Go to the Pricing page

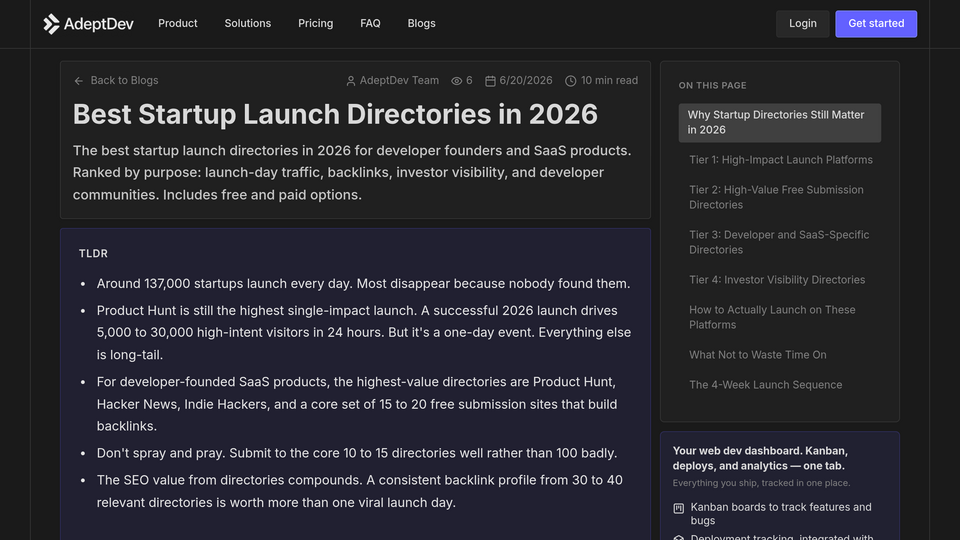(315, 23)
